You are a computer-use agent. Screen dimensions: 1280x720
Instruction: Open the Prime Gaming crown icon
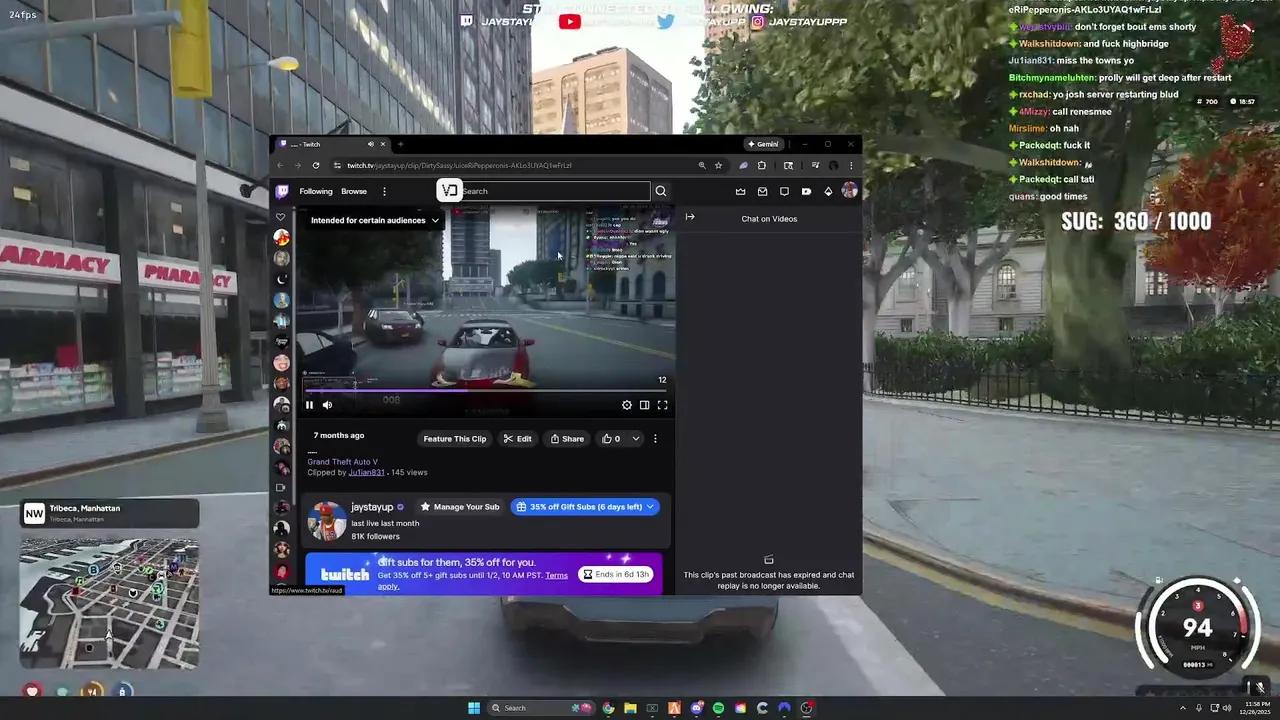(740, 191)
